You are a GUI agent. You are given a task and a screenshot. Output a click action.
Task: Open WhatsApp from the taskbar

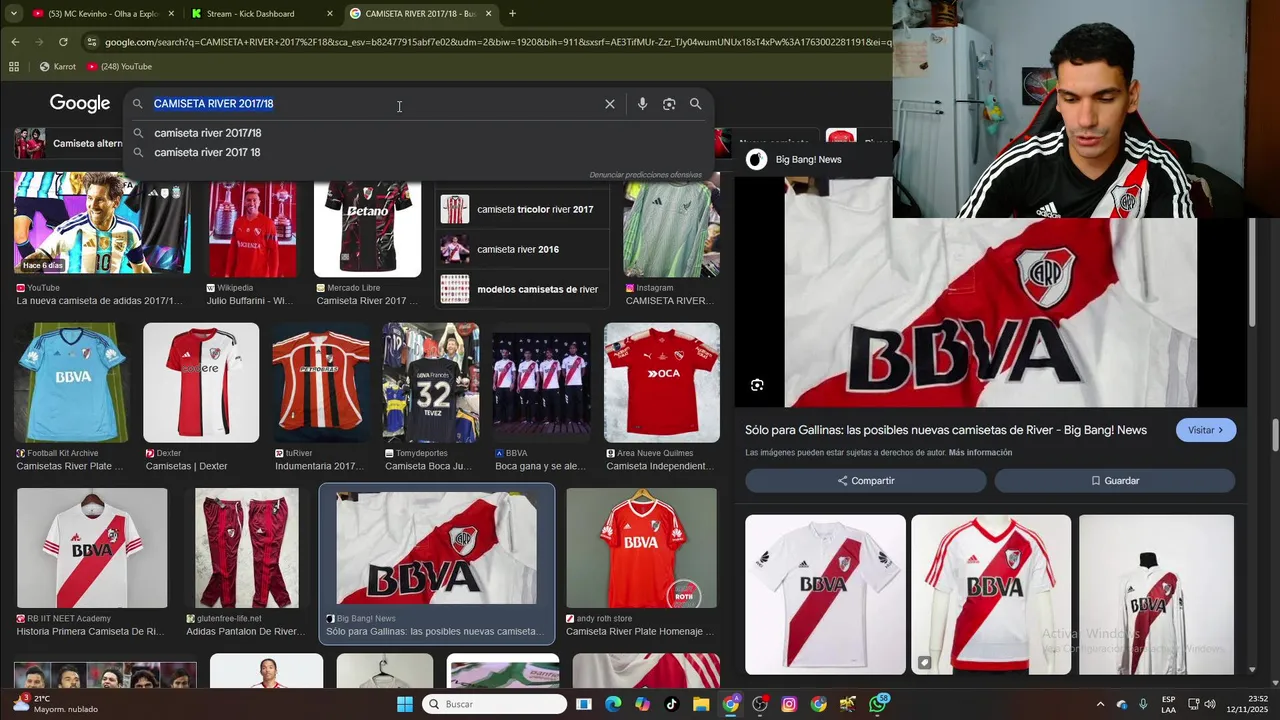coord(878,704)
